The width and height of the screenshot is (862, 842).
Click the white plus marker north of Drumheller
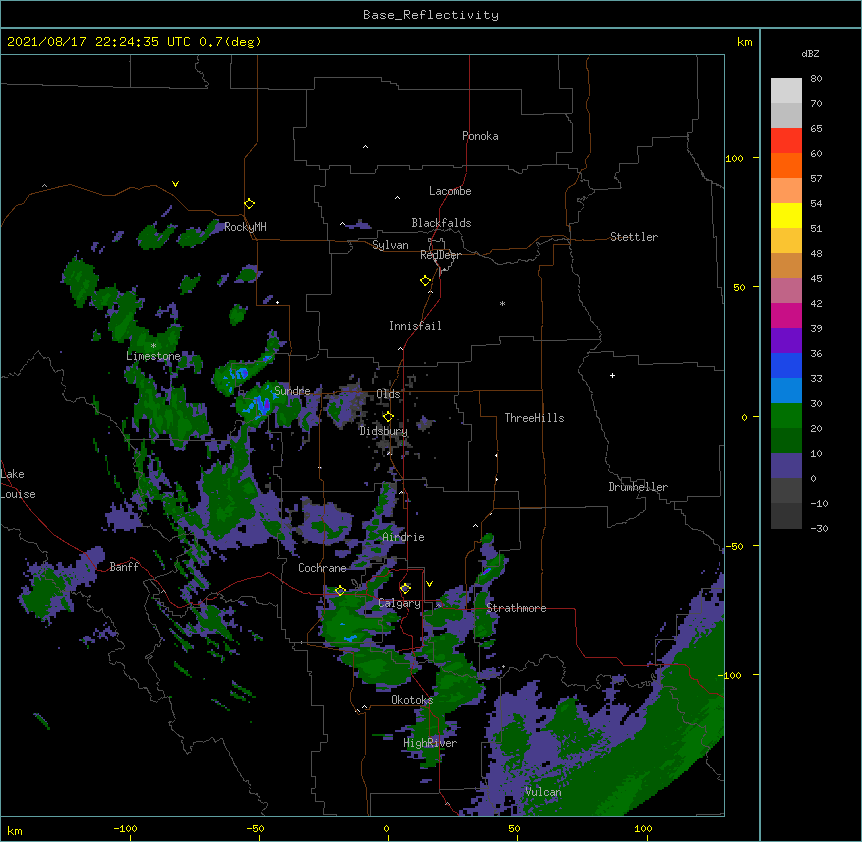612,375
